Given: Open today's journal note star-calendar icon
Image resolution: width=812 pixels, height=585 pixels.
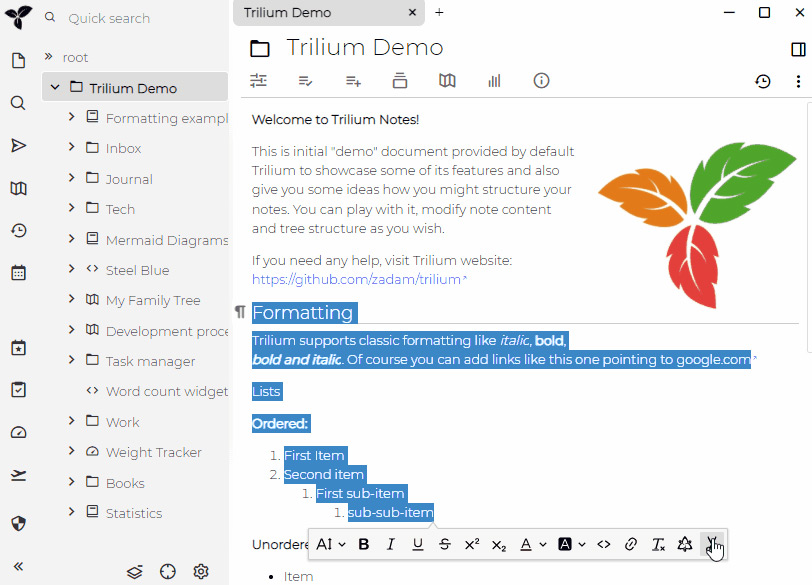Looking at the screenshot, I should coord(19,347).
